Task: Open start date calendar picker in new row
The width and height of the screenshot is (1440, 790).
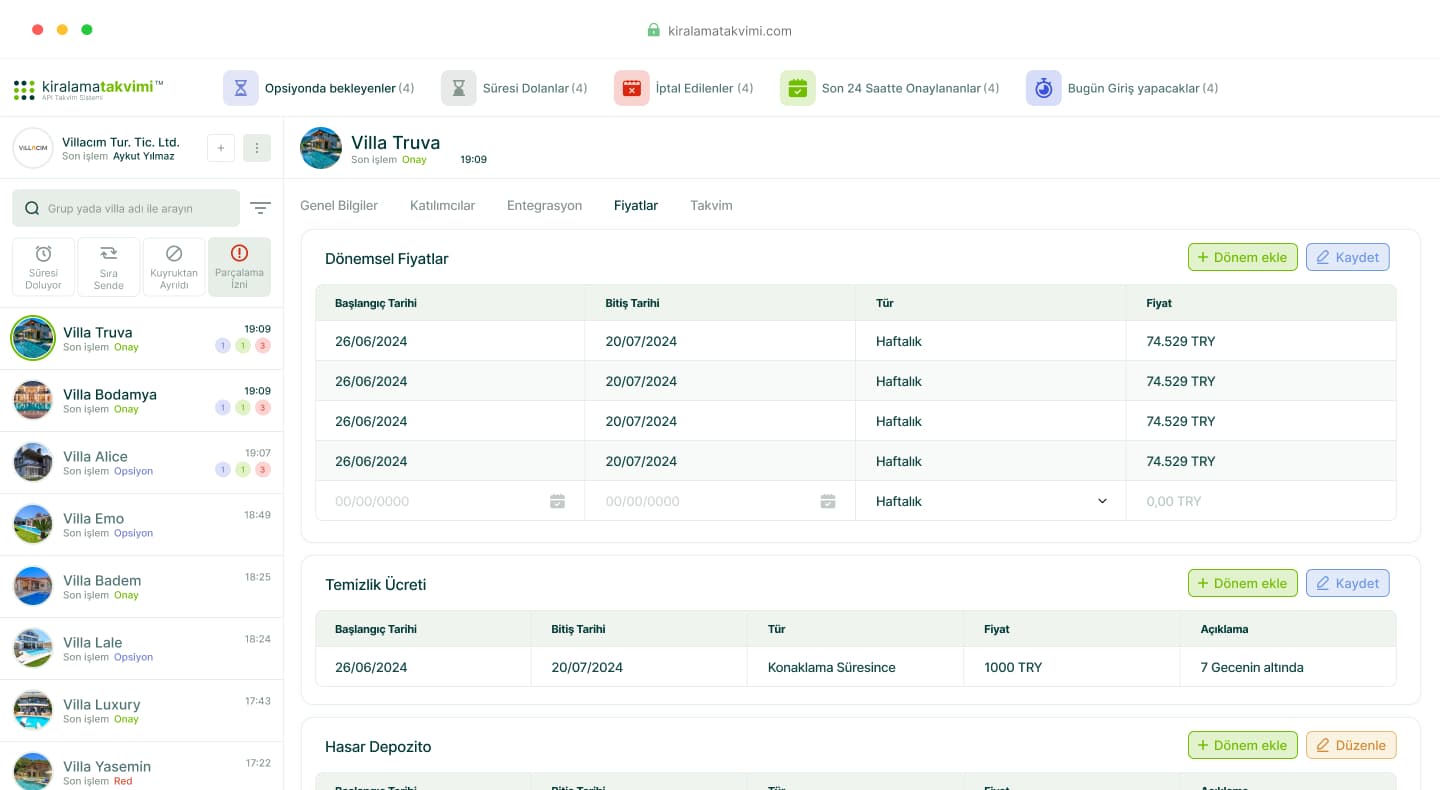Action: click(557, 501)
